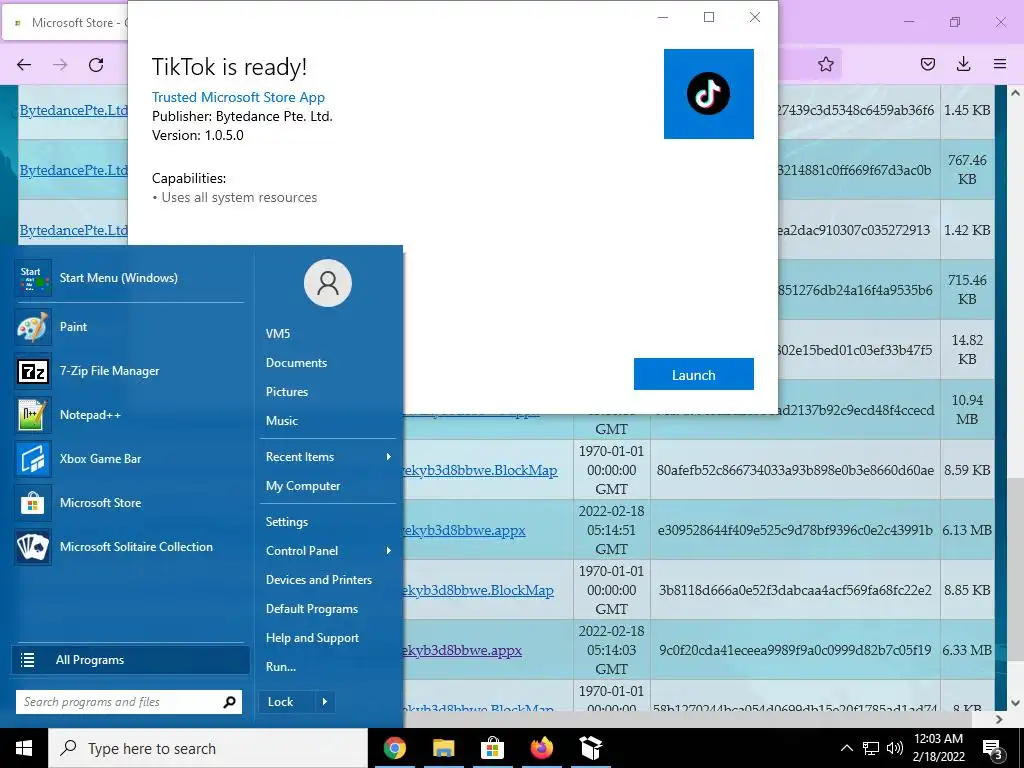Screen dimensions: 1024x768
Task: Open Settings from Start menu
Action: pos(287,522)
